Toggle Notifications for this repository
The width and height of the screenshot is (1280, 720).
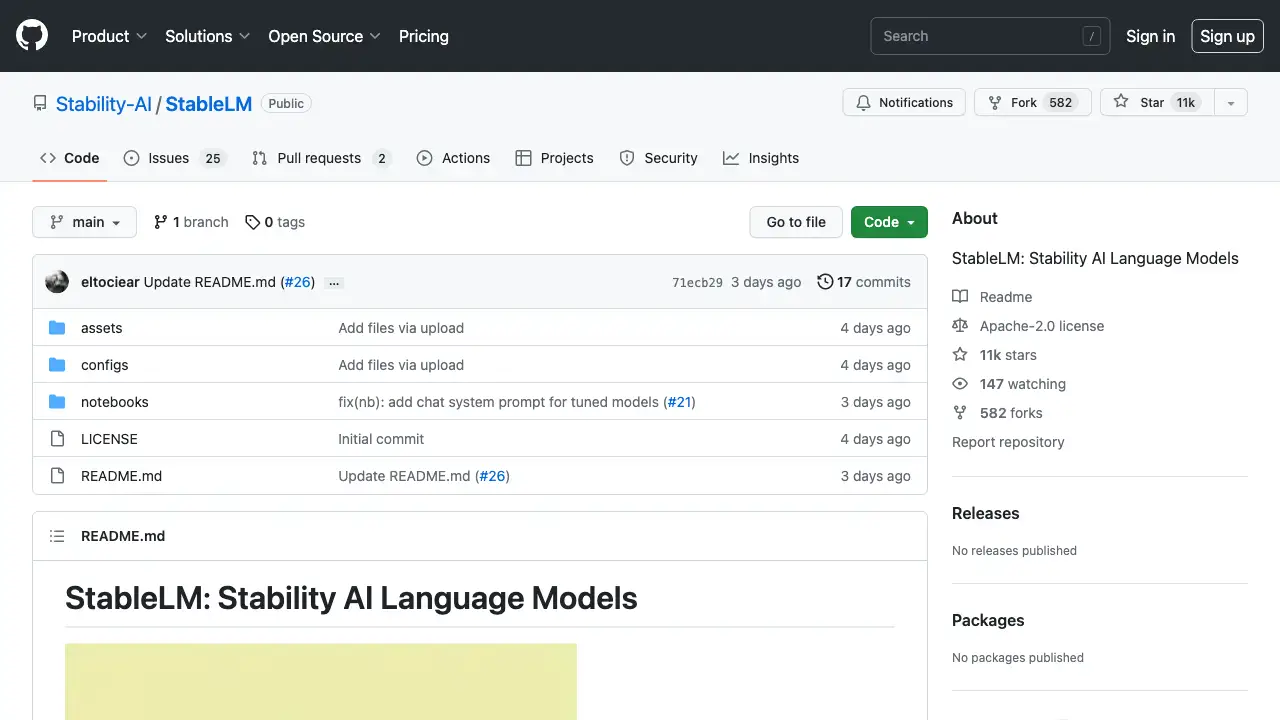(904, 103)
